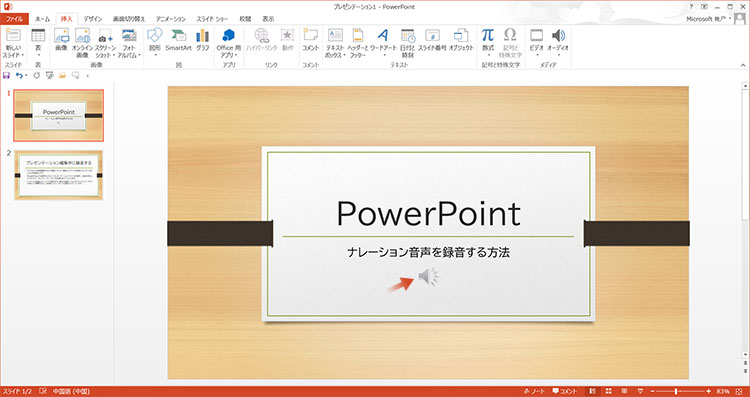The image size is (750, 397).
Task: Start slideshow from status bar icon
Action: coord(640,391)
